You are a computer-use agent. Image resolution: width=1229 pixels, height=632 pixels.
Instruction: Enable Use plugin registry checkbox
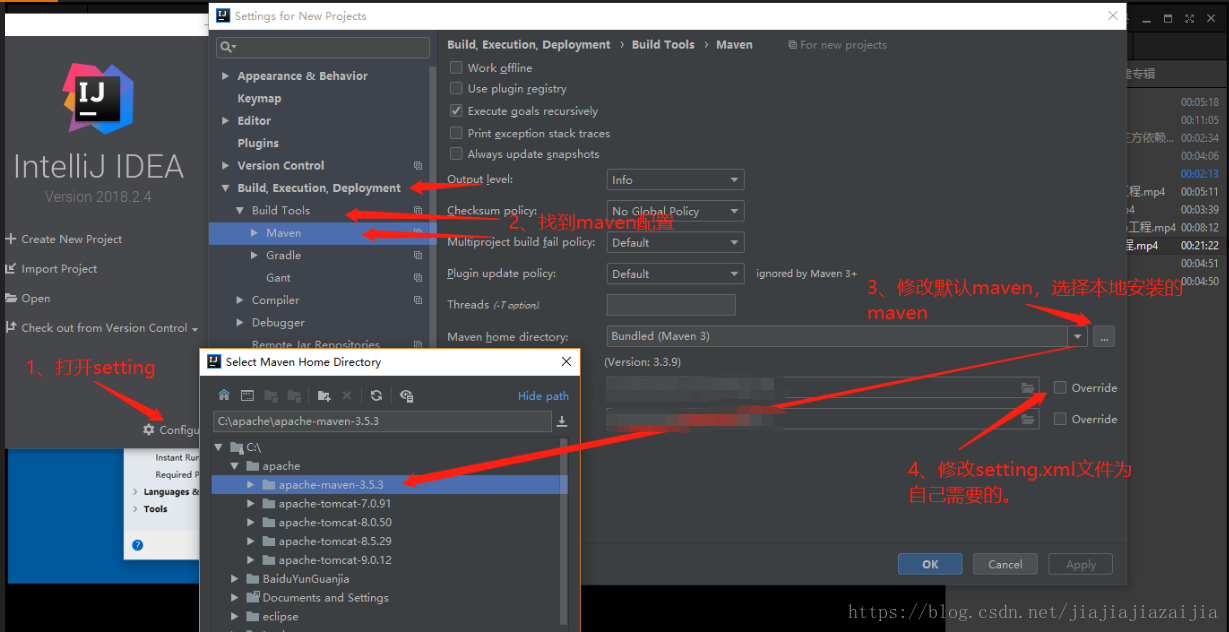(456, 89)
